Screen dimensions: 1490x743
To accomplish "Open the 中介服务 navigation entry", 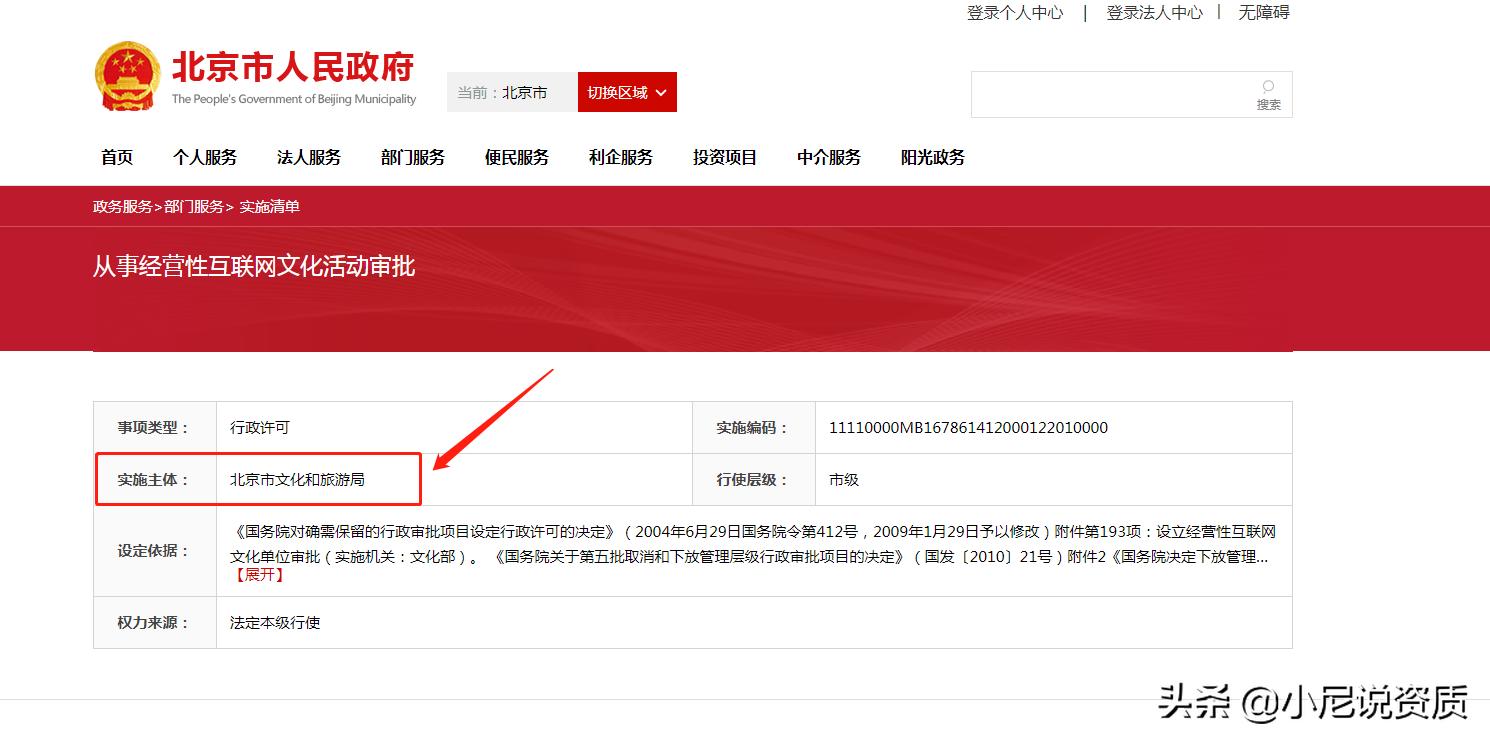I will click(828, 157).
